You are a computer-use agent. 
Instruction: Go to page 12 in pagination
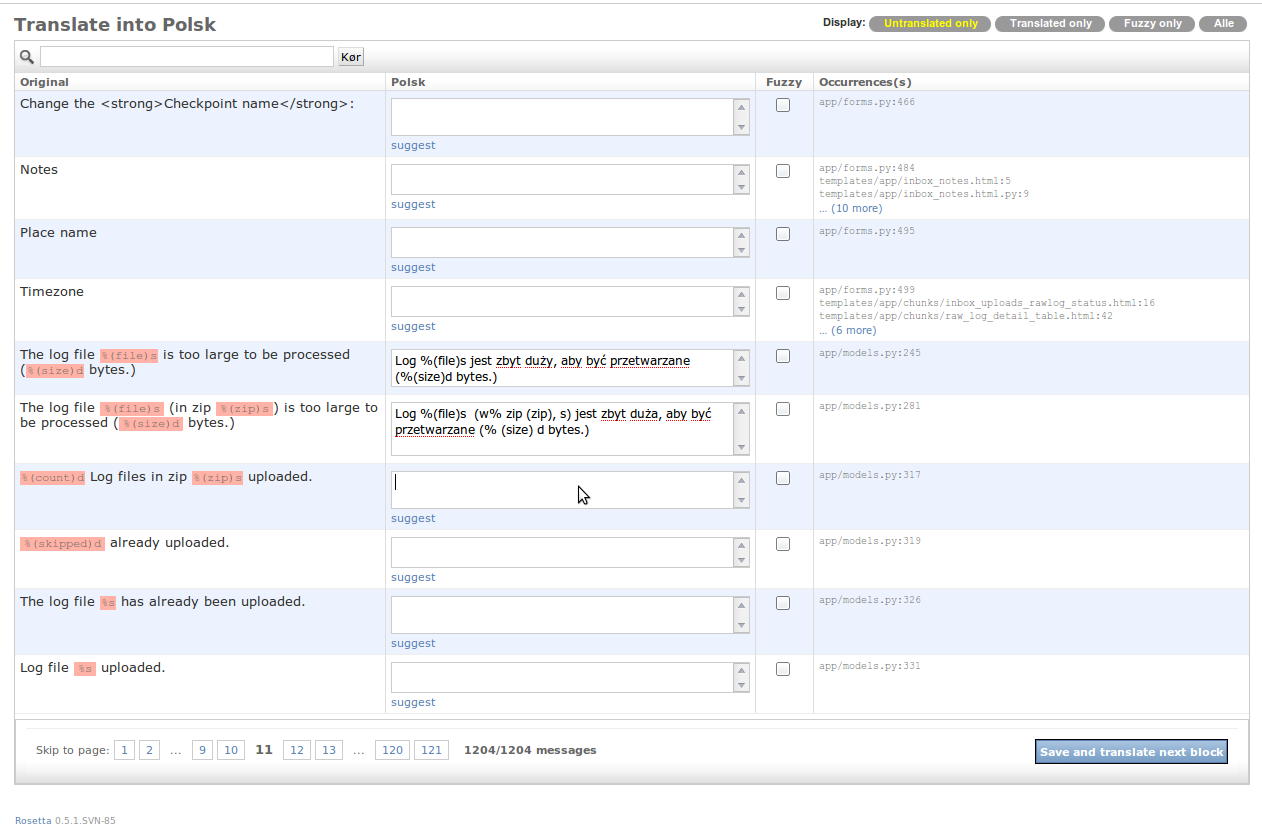pyautogui.click(x=296, y=750)
